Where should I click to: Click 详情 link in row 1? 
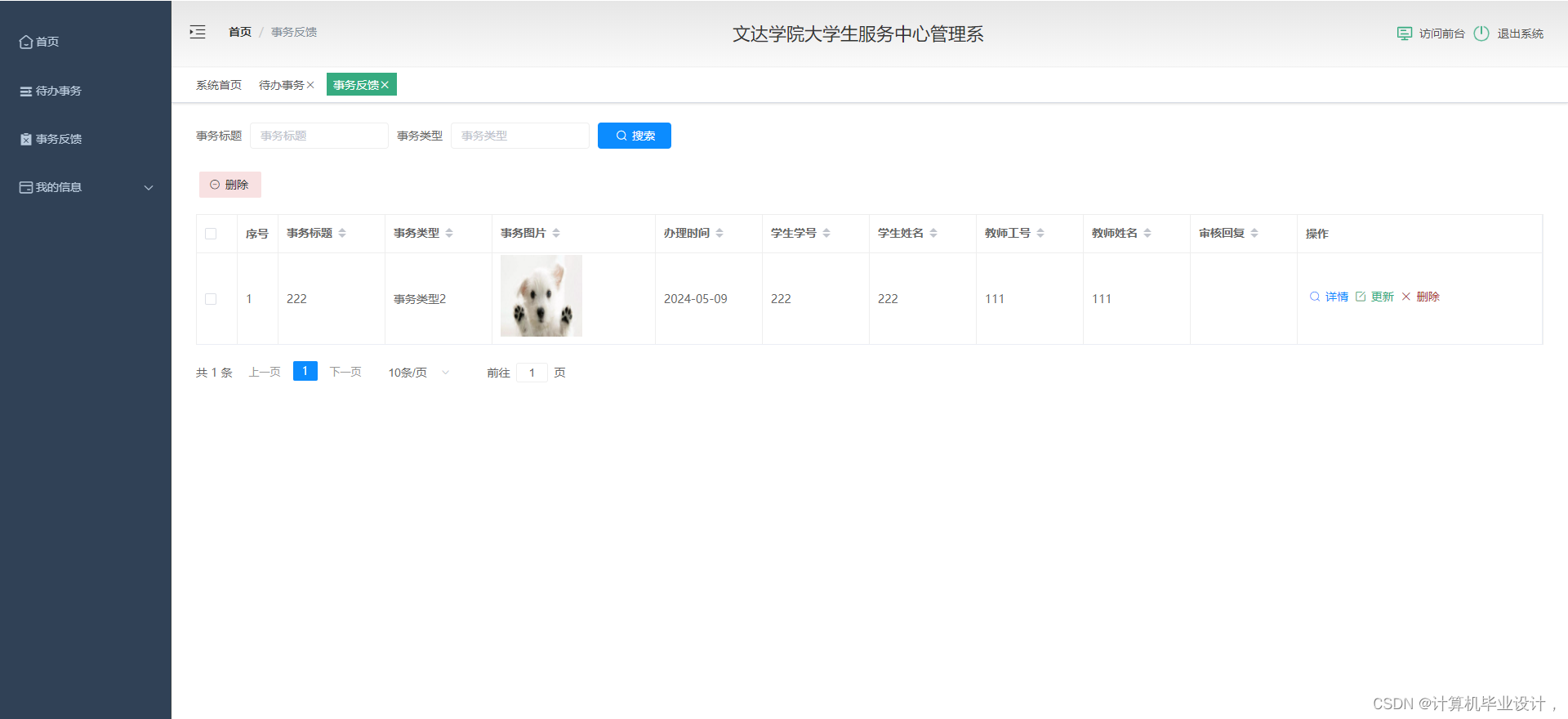click(x=1337, y=297)
